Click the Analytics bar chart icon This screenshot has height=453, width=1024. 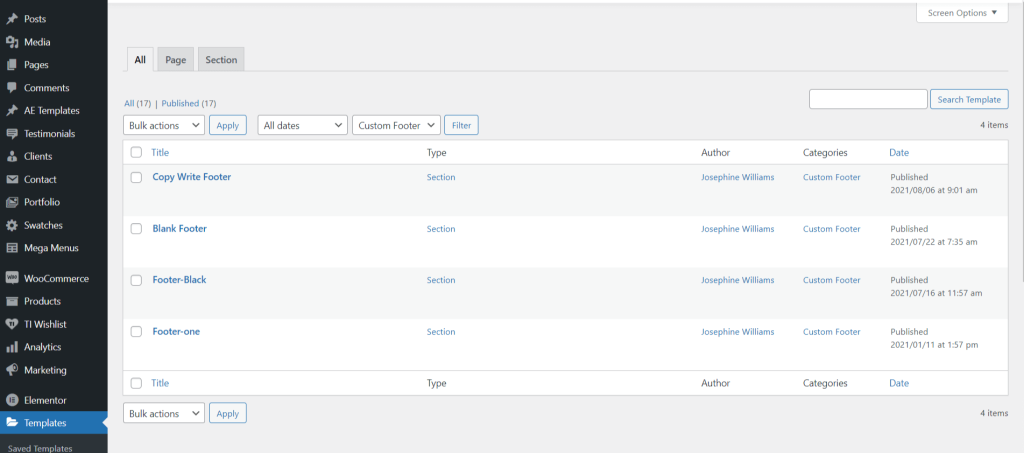pyautogui.click(x=12, y=347)
